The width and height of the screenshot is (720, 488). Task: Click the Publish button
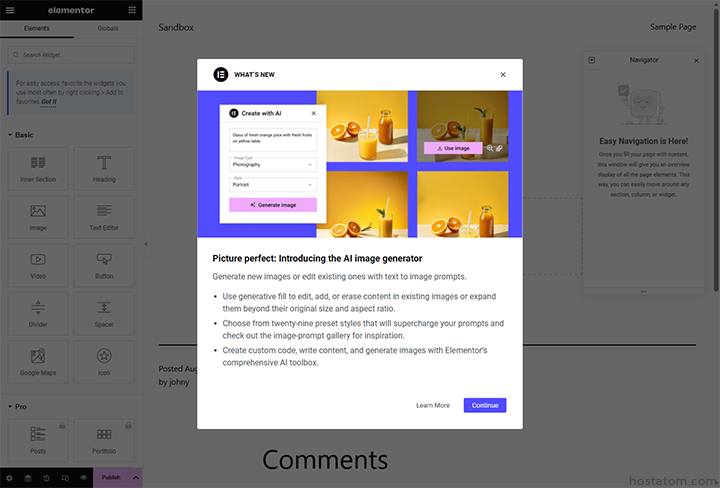tap(111, 478)
